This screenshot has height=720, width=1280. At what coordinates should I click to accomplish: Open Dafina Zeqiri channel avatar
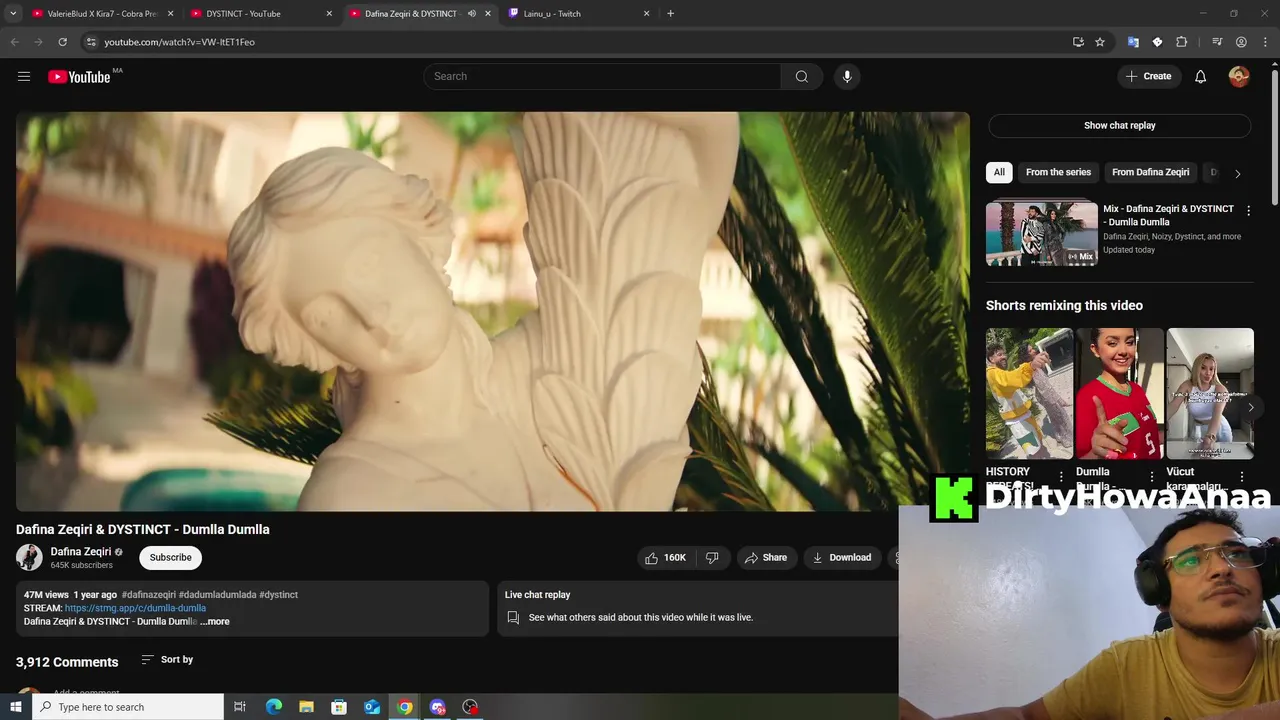pyautogui.click(x=29, y=557)
